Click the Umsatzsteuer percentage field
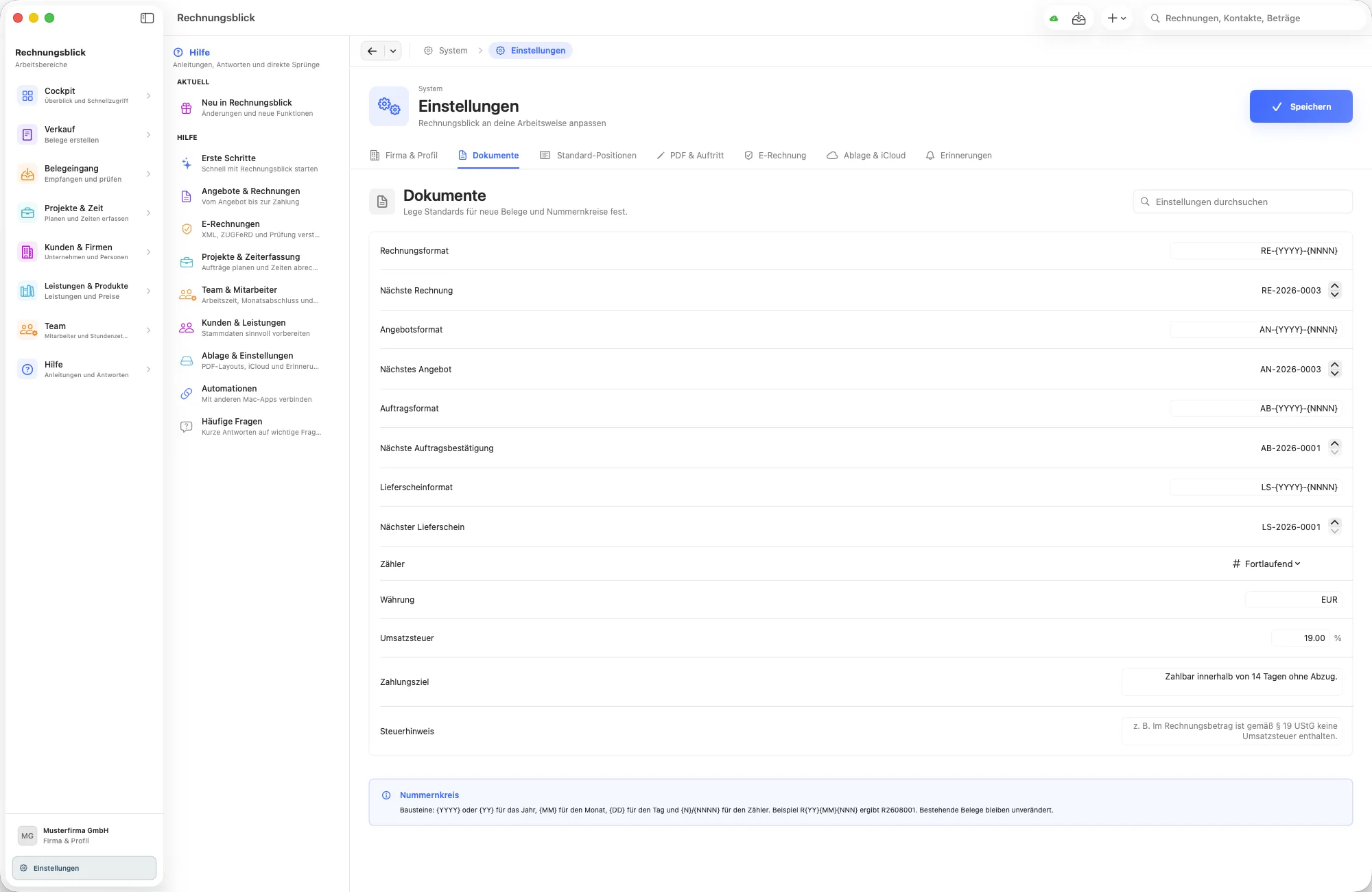 1301,638
